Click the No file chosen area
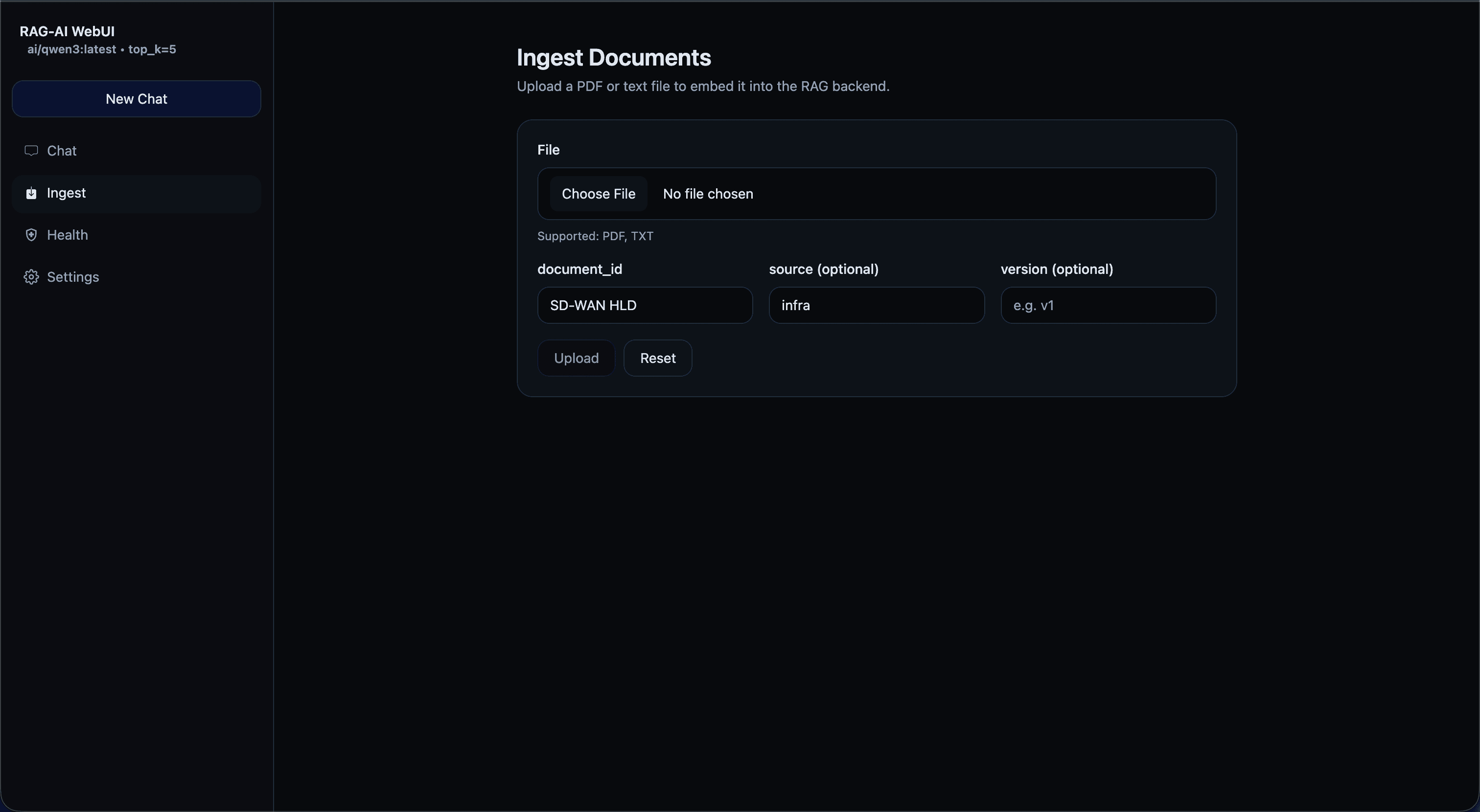The image size is (1480, 812). tap(707, 194)
